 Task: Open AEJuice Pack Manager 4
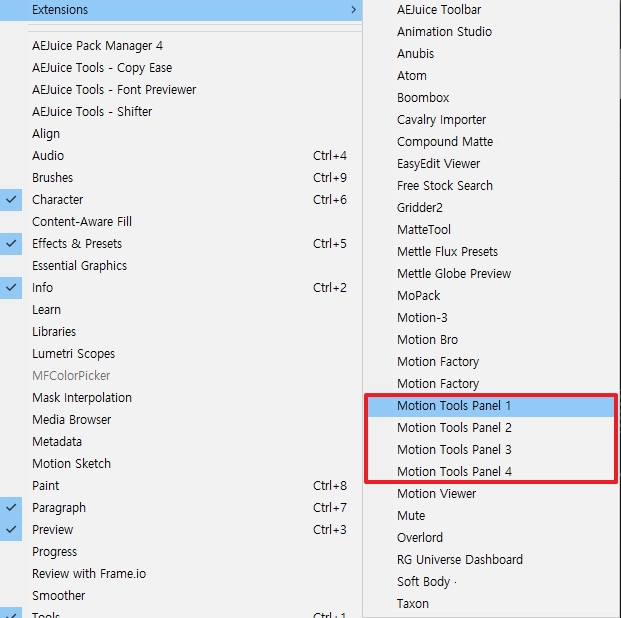tap(97, 46)
